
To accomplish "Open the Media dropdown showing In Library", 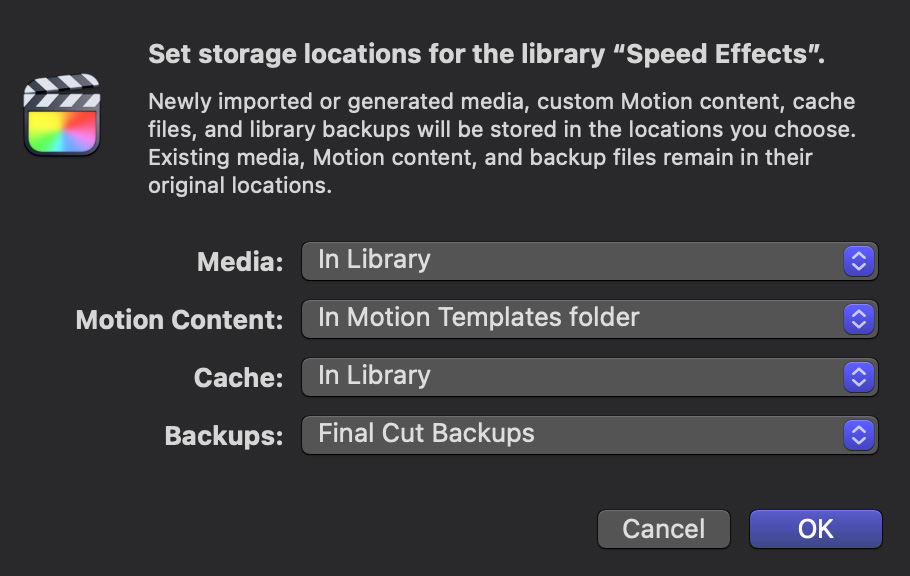I will (590, 261).
